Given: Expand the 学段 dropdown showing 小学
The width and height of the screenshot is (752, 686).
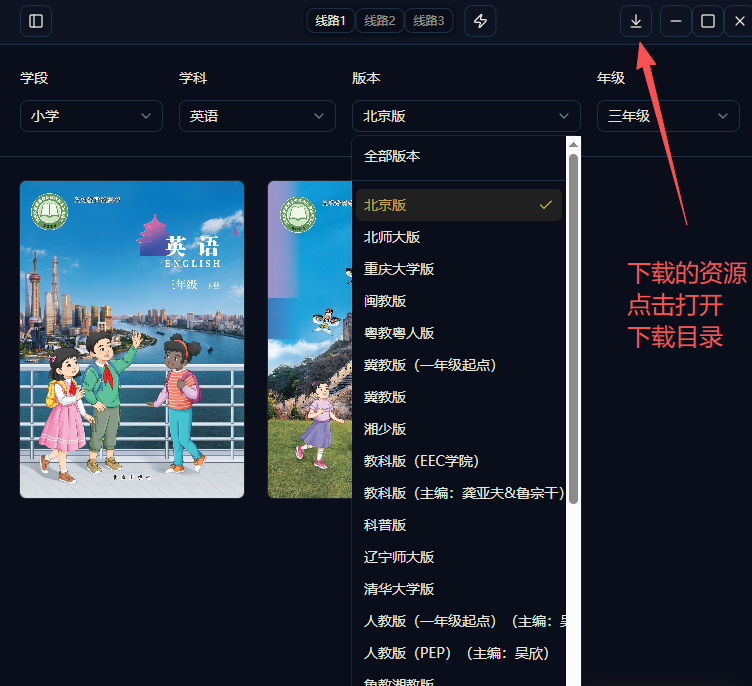Looking at the screenshot, I should [x=91, y=116].
